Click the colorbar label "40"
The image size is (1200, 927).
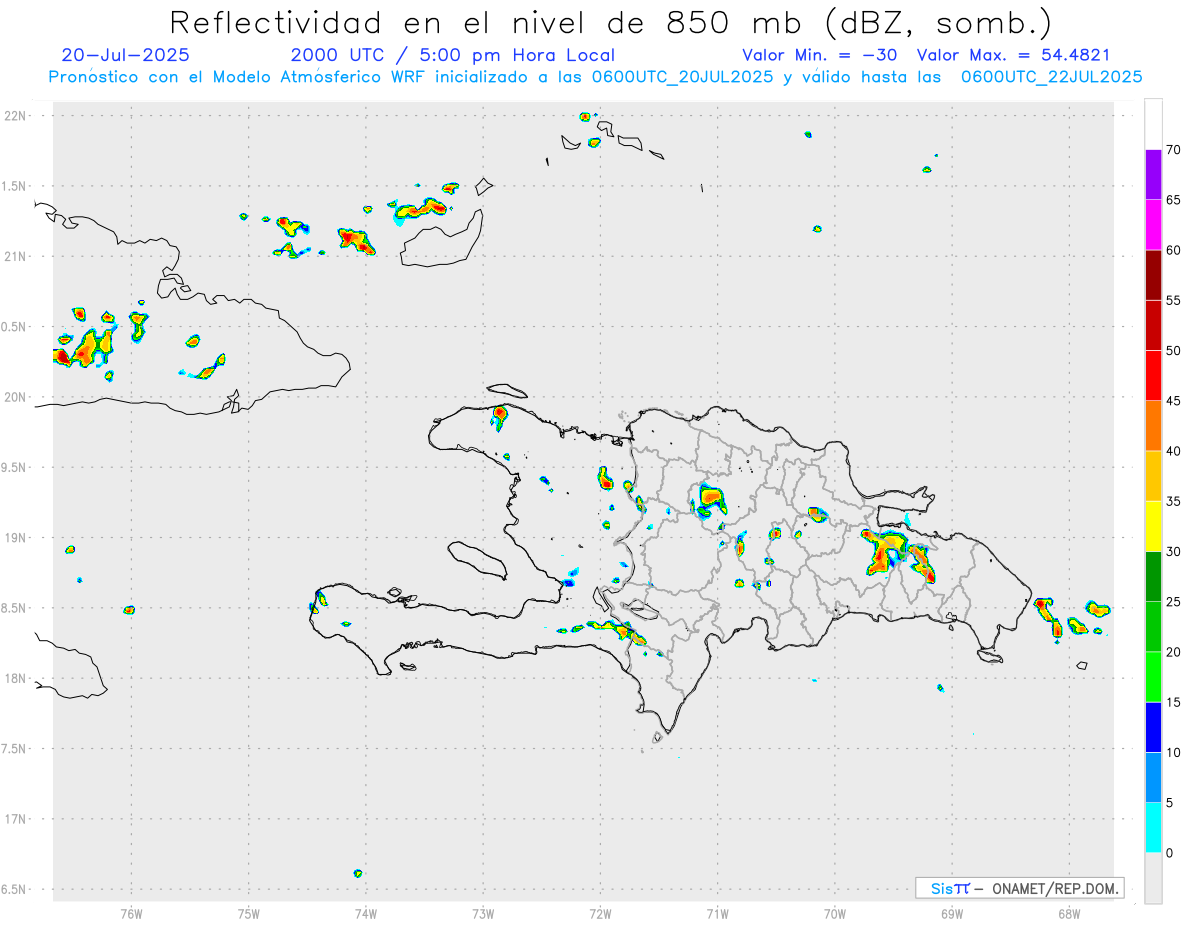[x=1174, y=451]
